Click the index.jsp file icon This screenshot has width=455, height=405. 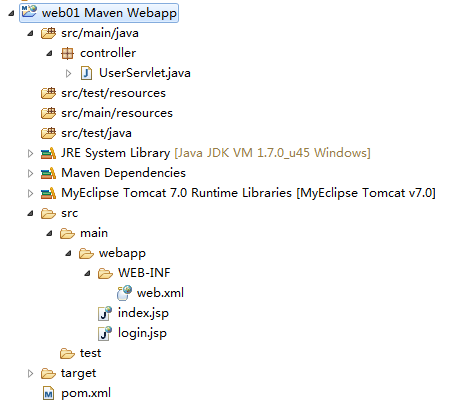point(105,313)
